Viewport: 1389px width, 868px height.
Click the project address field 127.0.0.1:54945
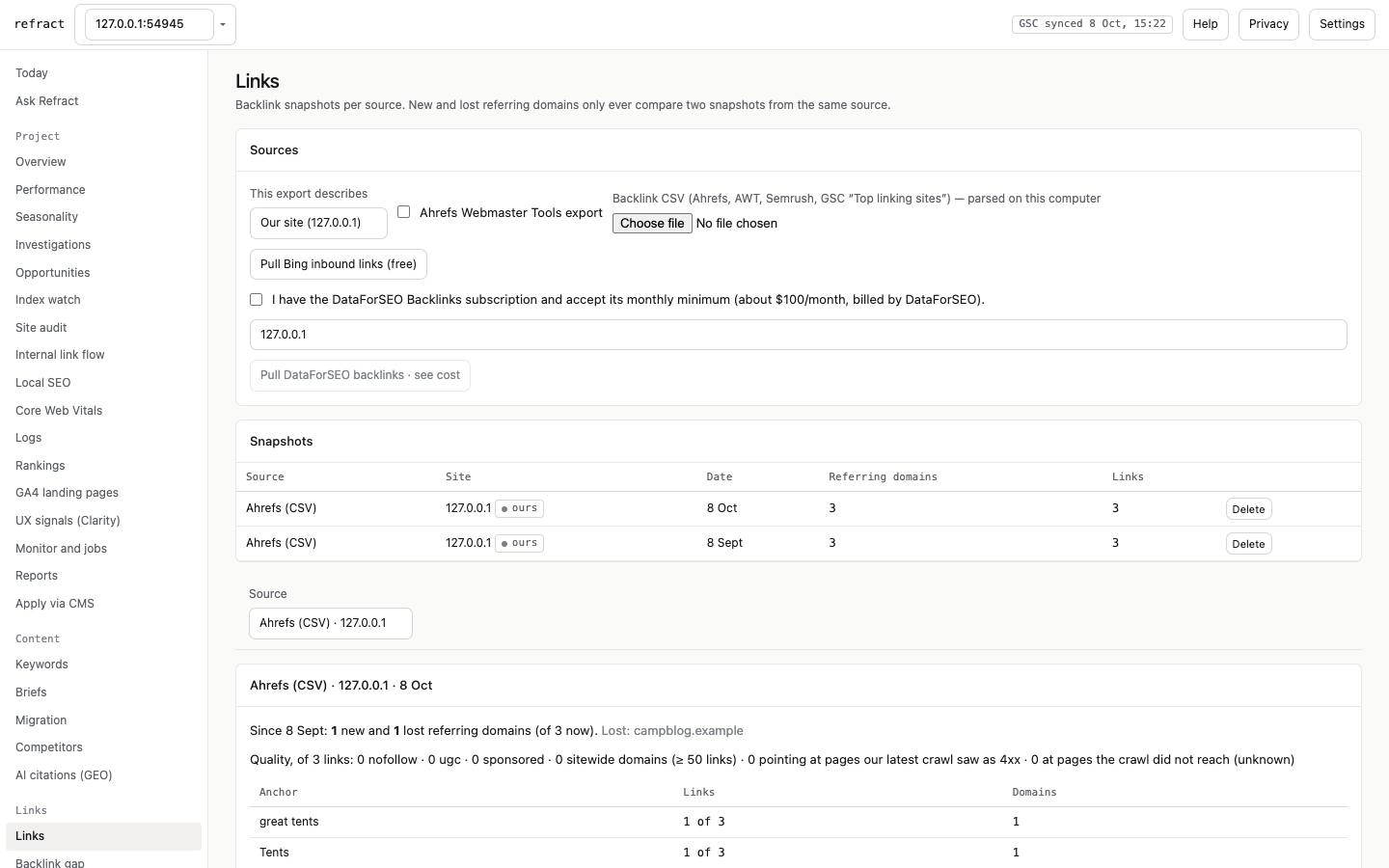tap(150, 24)
